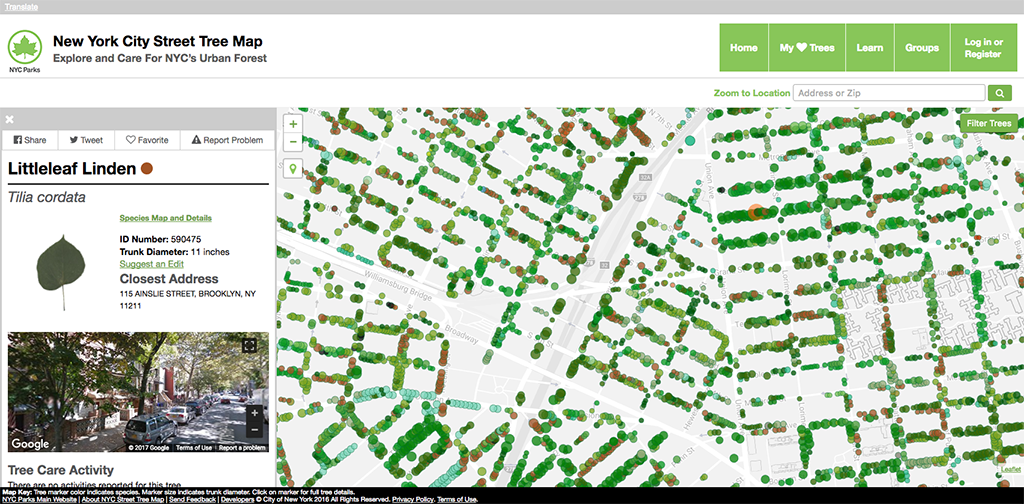This screenshot has width=1024, height=504.
Task: Click the ID Number 590475 text
Action: [160, 240]
